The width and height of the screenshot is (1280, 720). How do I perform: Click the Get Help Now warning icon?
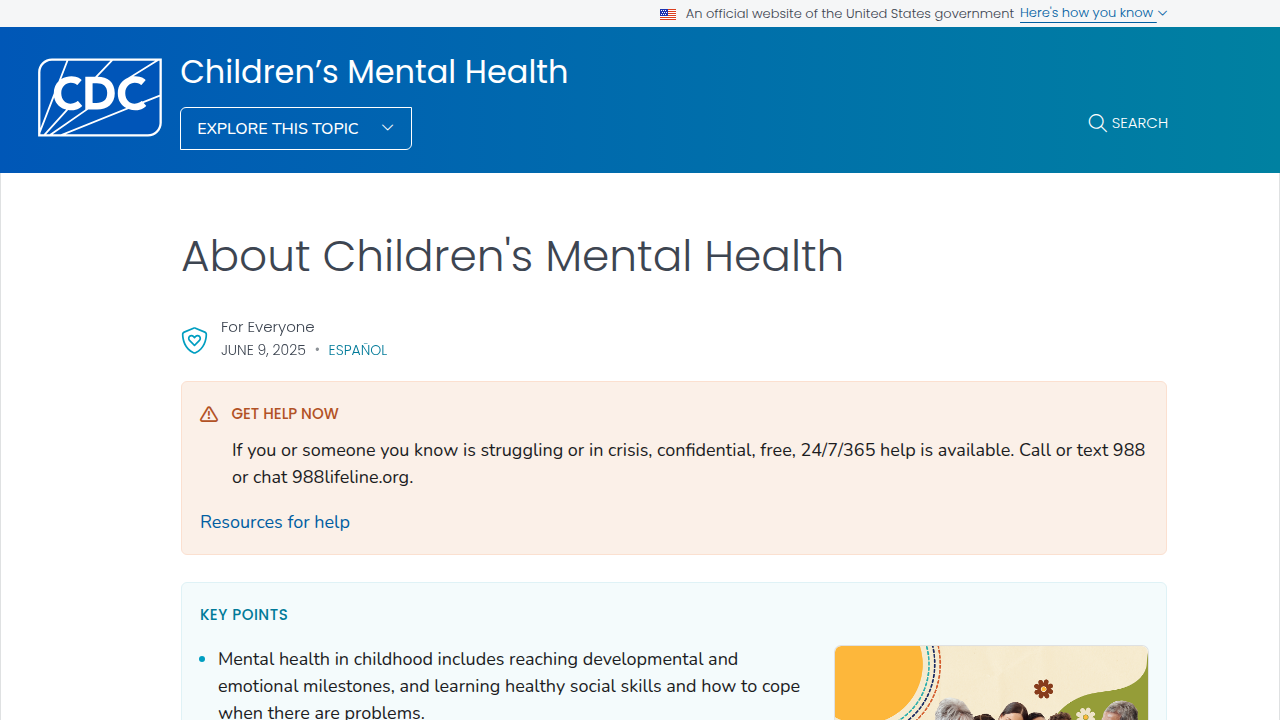(209, 414)
